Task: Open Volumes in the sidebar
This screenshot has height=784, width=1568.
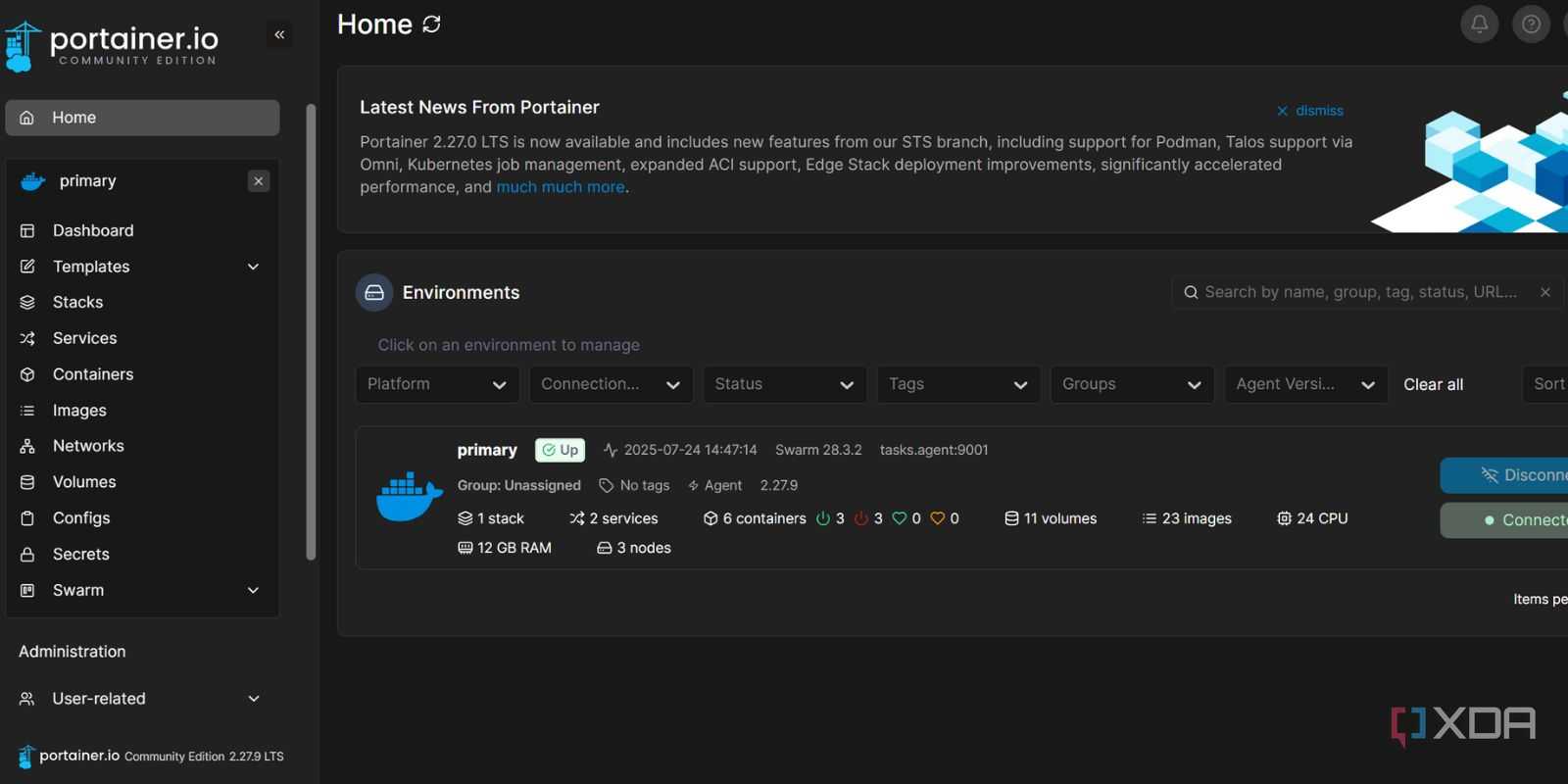Action: [142, 482]
